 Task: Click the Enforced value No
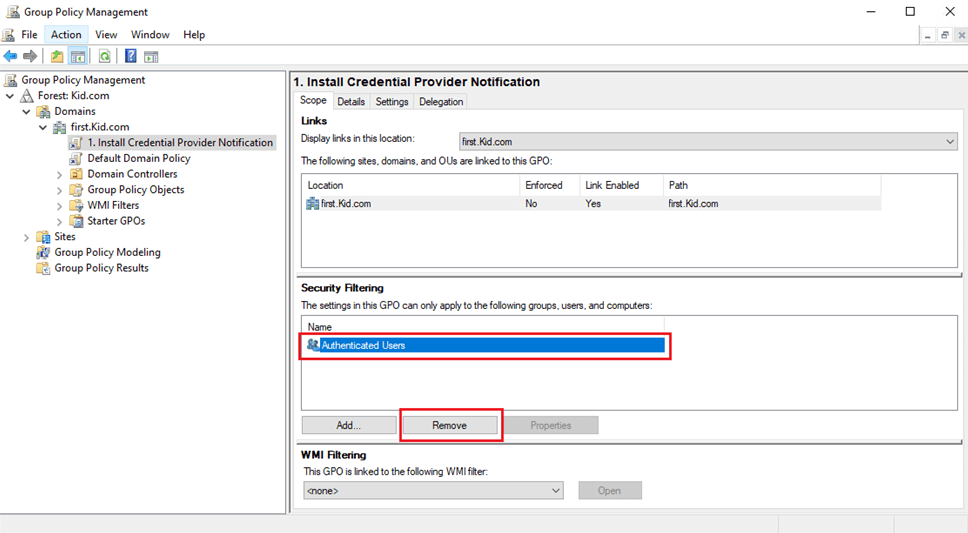tap(531, 203)
